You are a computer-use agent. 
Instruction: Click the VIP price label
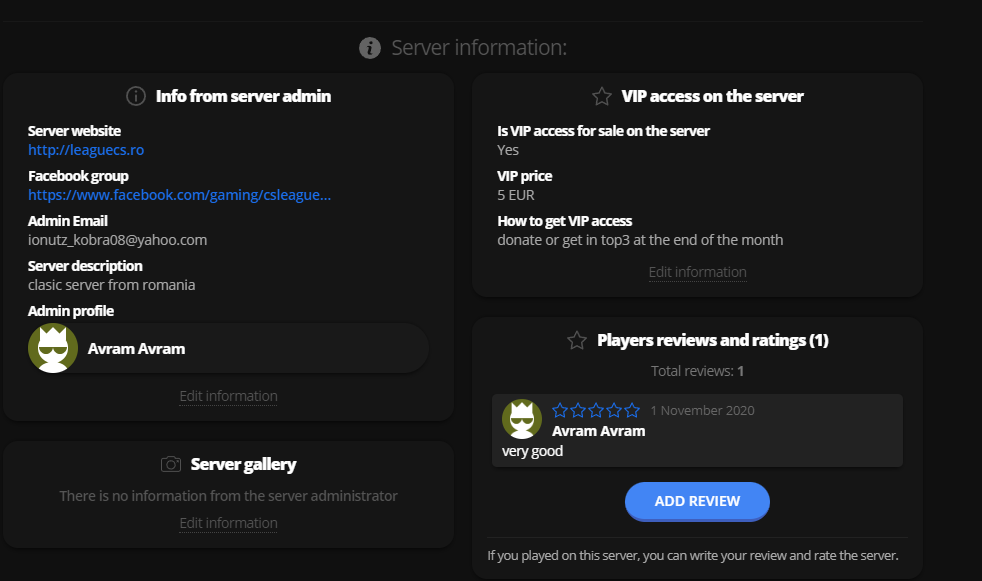tap(525, 176)
